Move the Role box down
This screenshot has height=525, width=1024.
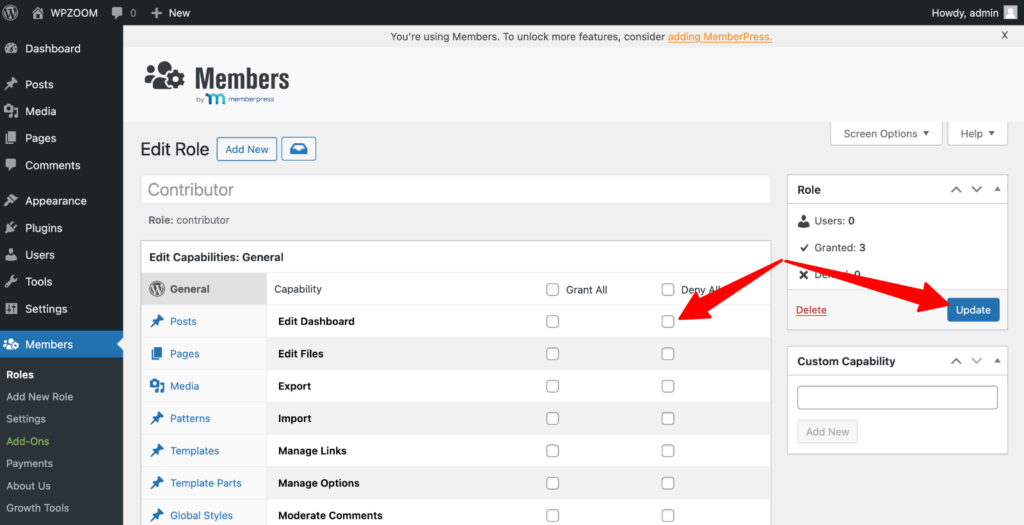coord(976,190)
